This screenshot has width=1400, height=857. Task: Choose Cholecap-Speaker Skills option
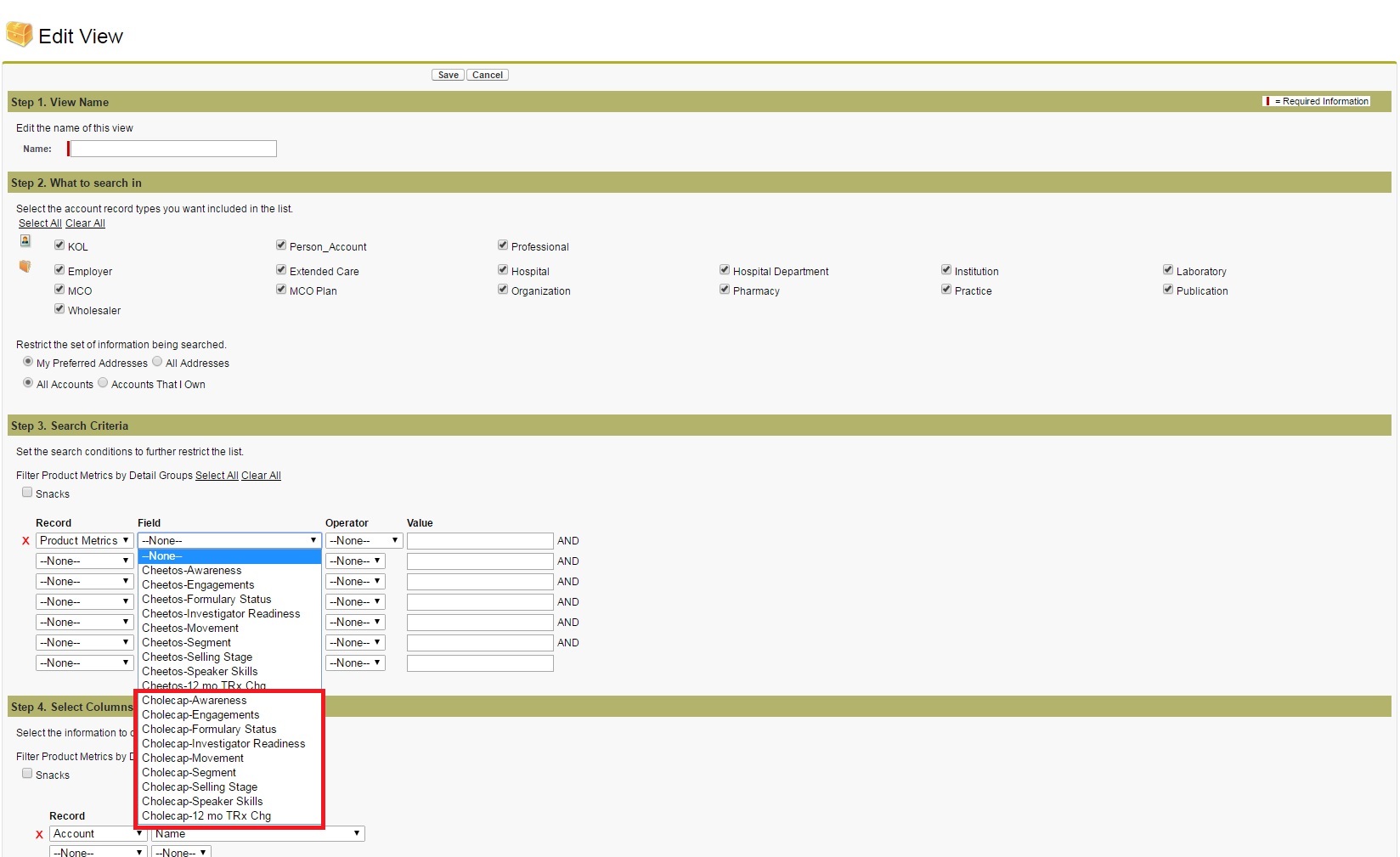coord(202,802)
